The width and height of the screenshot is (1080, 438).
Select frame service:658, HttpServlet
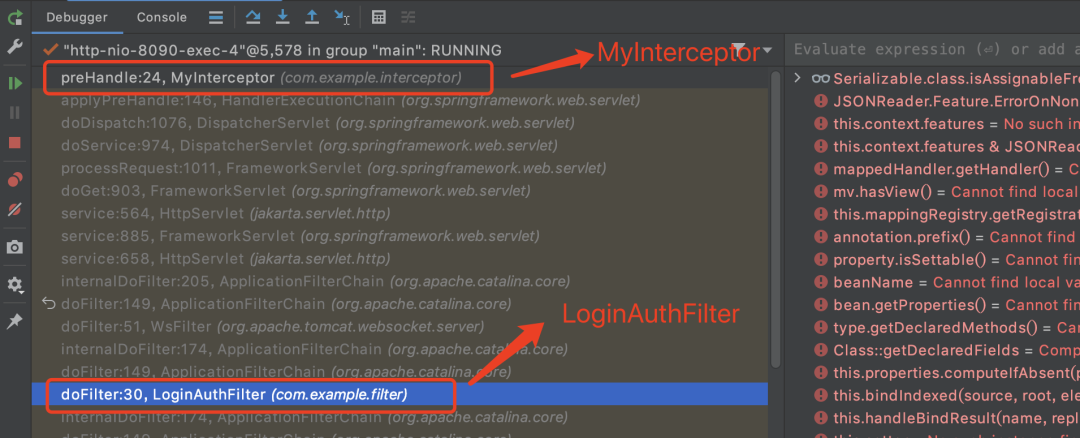click(x=399, y=259)
